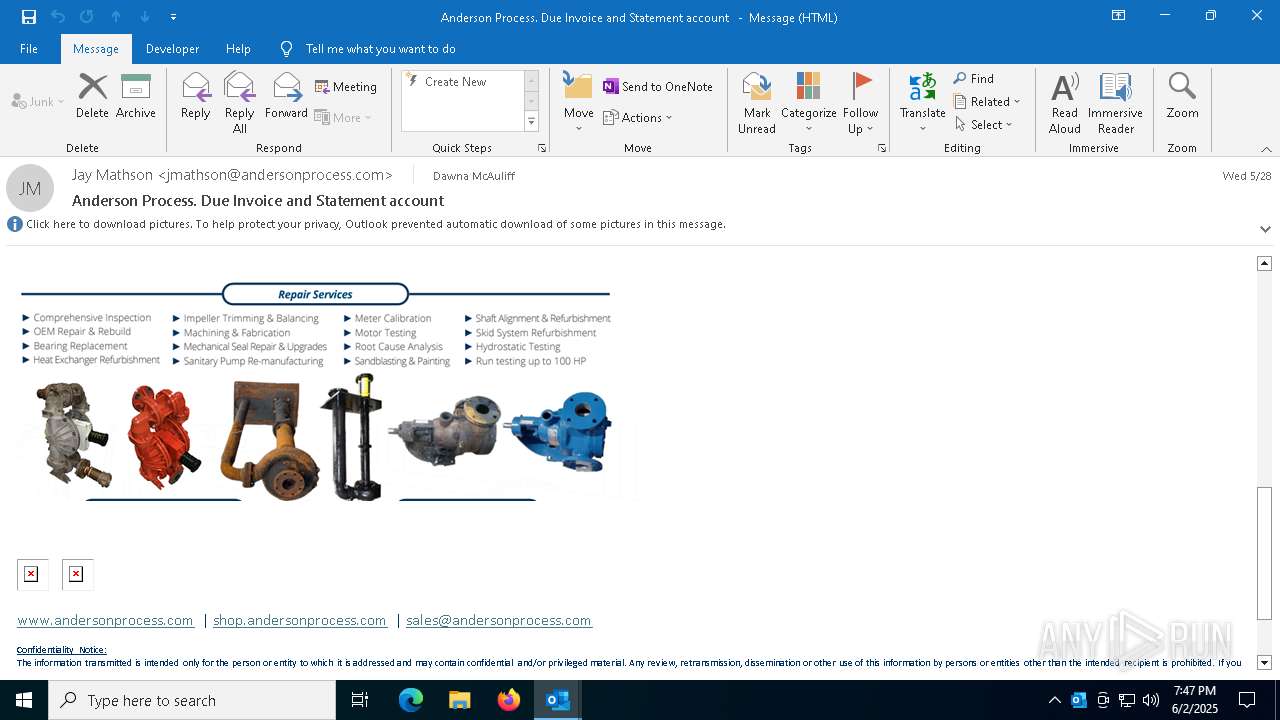The width and height of the screenshot is (1280, 720).
Task: Open the www.andersonprocess.com link
Action: pyautogui.click(x=106, y=620)
